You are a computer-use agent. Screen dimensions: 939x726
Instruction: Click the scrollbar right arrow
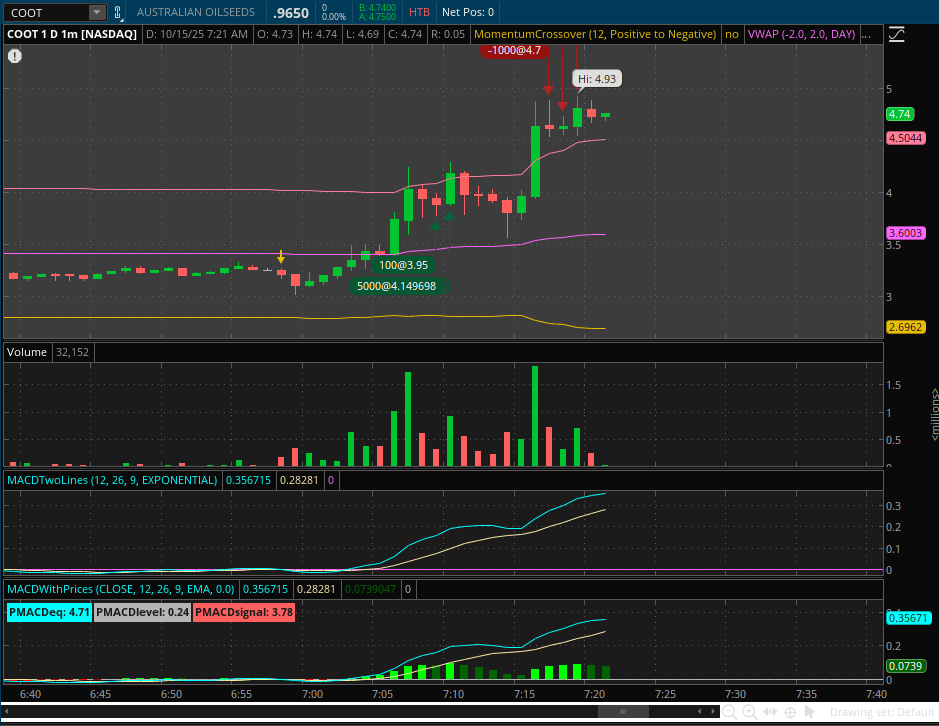713,712
